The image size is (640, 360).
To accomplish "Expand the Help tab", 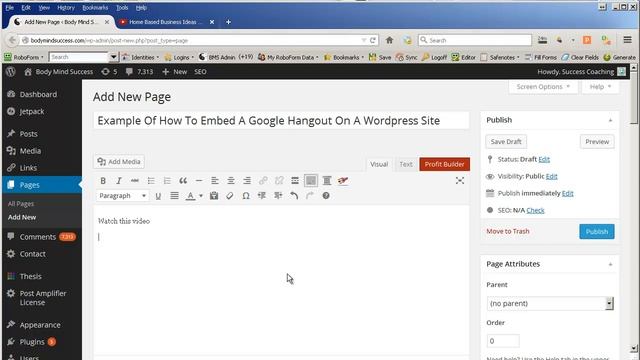I will point(600,87).
